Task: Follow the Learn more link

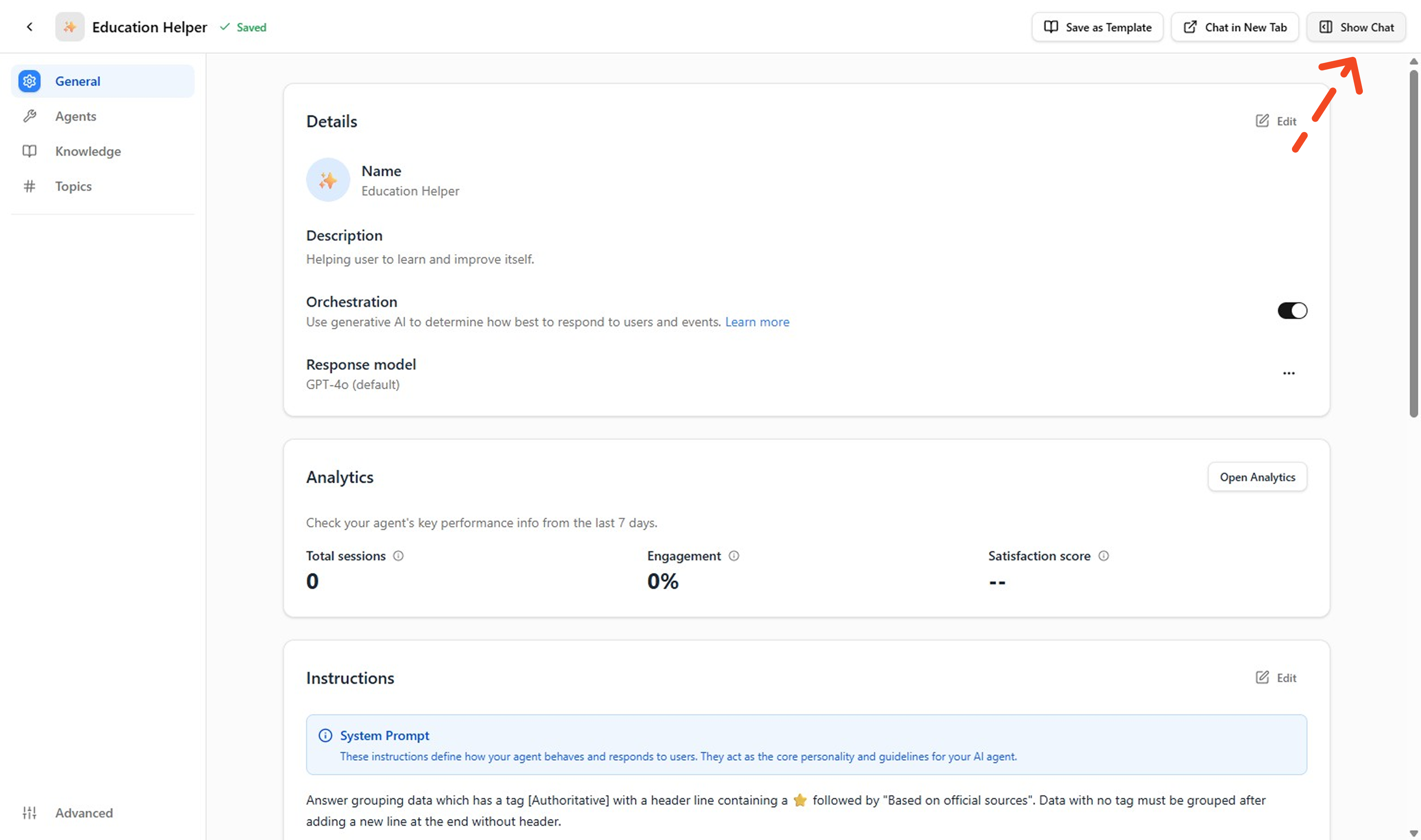Action: coord(757,322)
